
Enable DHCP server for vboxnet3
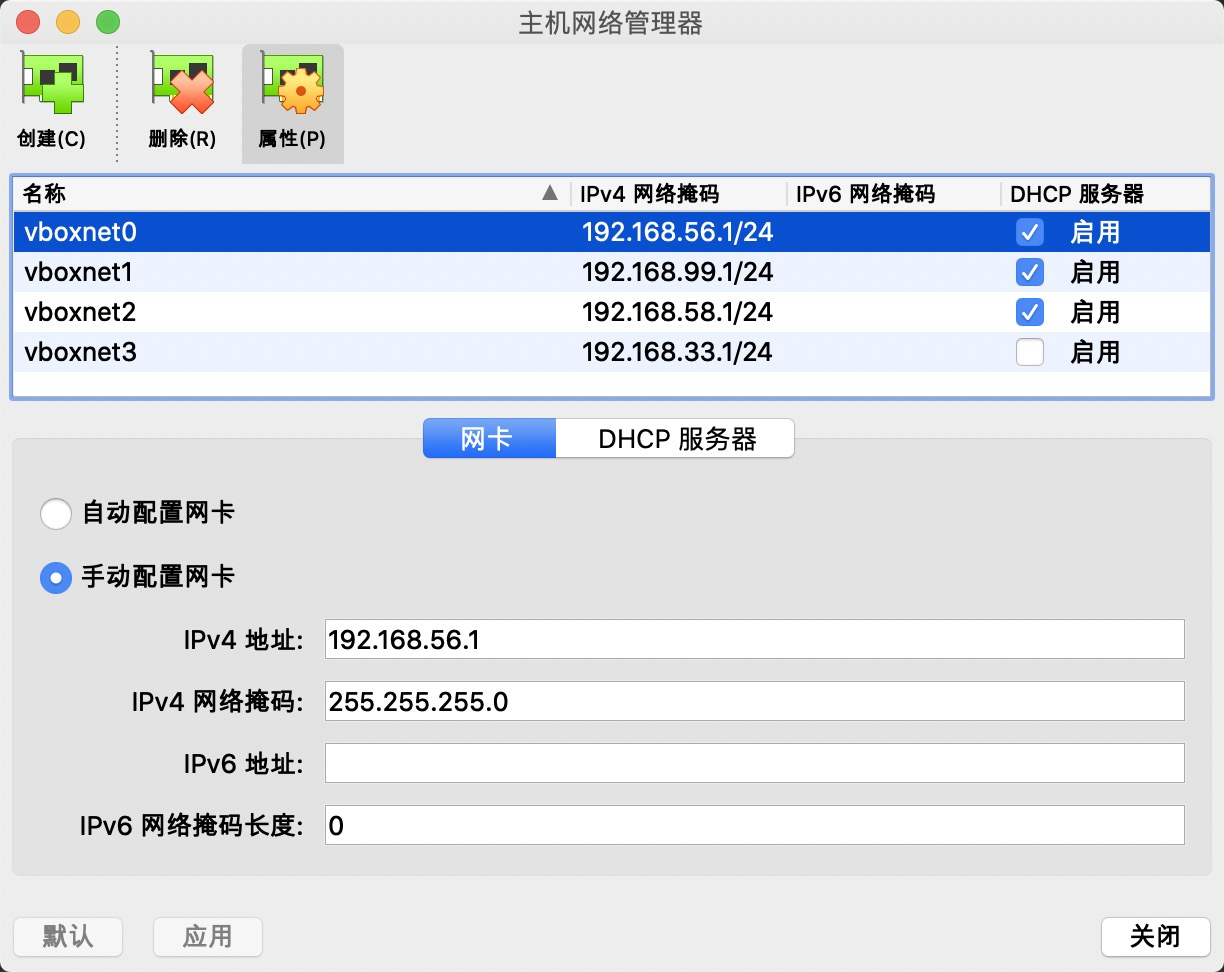point(1029,352)
